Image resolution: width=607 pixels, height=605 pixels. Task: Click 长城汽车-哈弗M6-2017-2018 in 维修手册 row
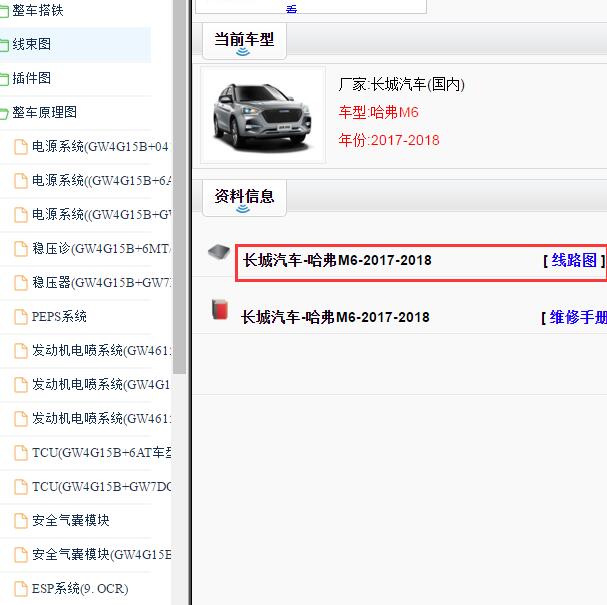(335, 317)
